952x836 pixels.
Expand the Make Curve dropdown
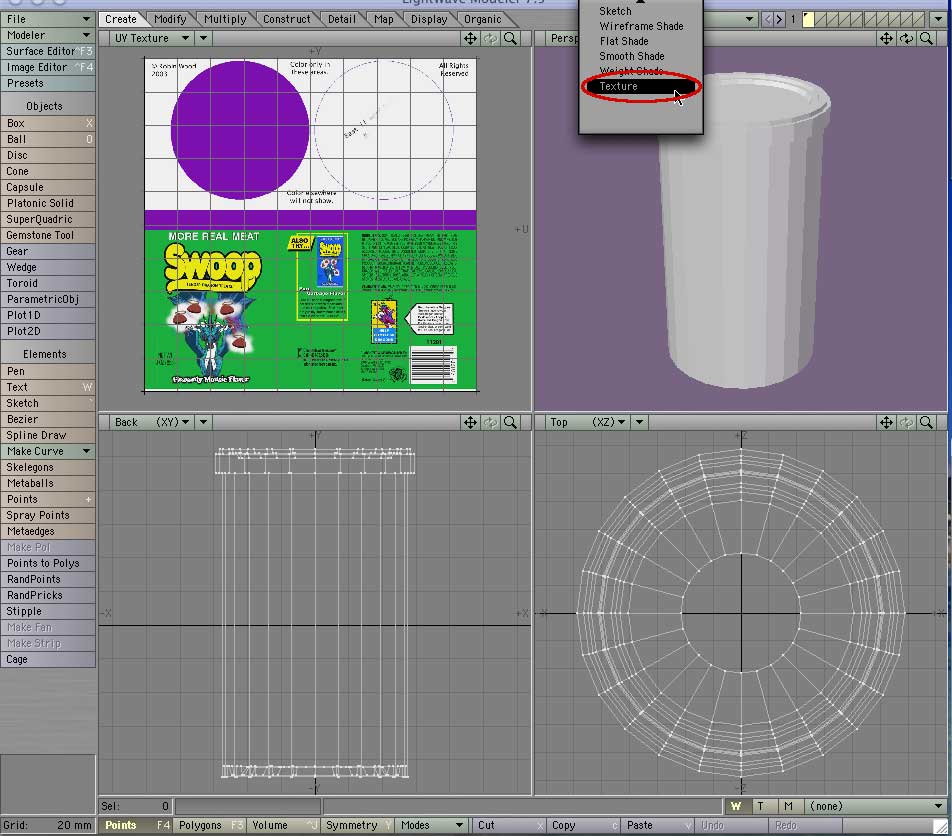[x=48, y=452]
